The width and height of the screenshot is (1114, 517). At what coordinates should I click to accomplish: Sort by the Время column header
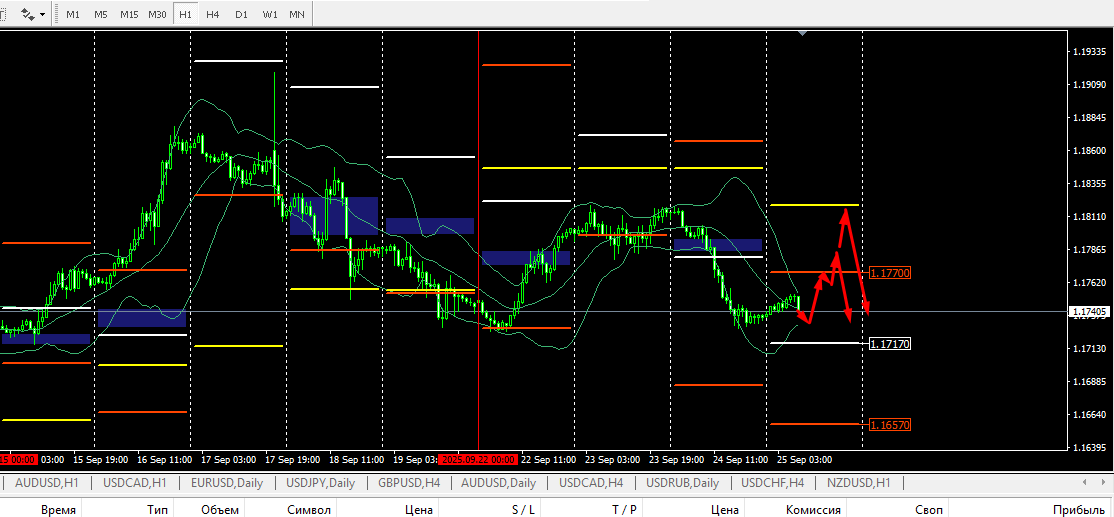click(58, 509)
